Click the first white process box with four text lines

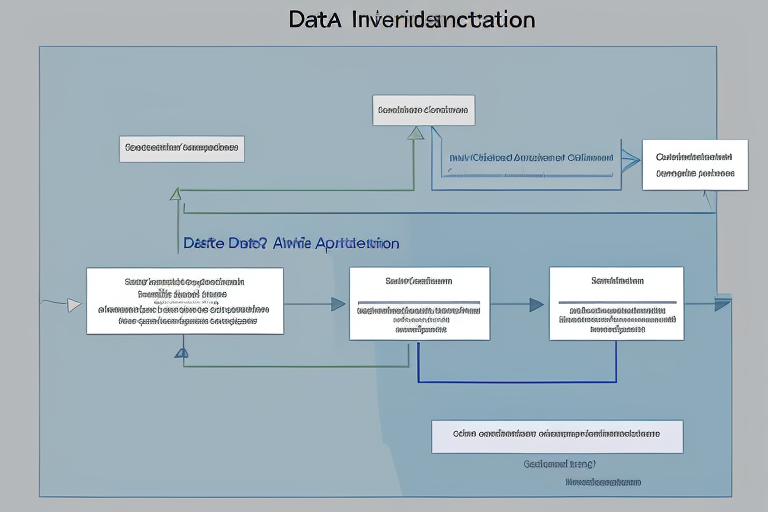coord(184,301)
